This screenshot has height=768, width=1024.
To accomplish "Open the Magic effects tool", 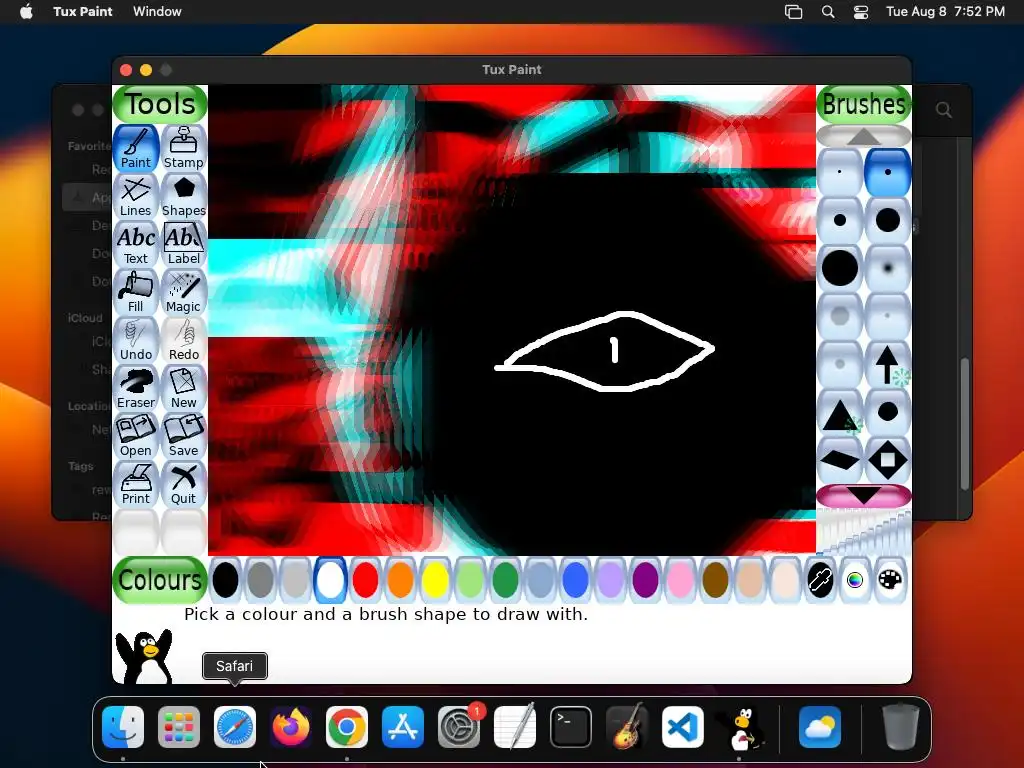I will (184, 292).
